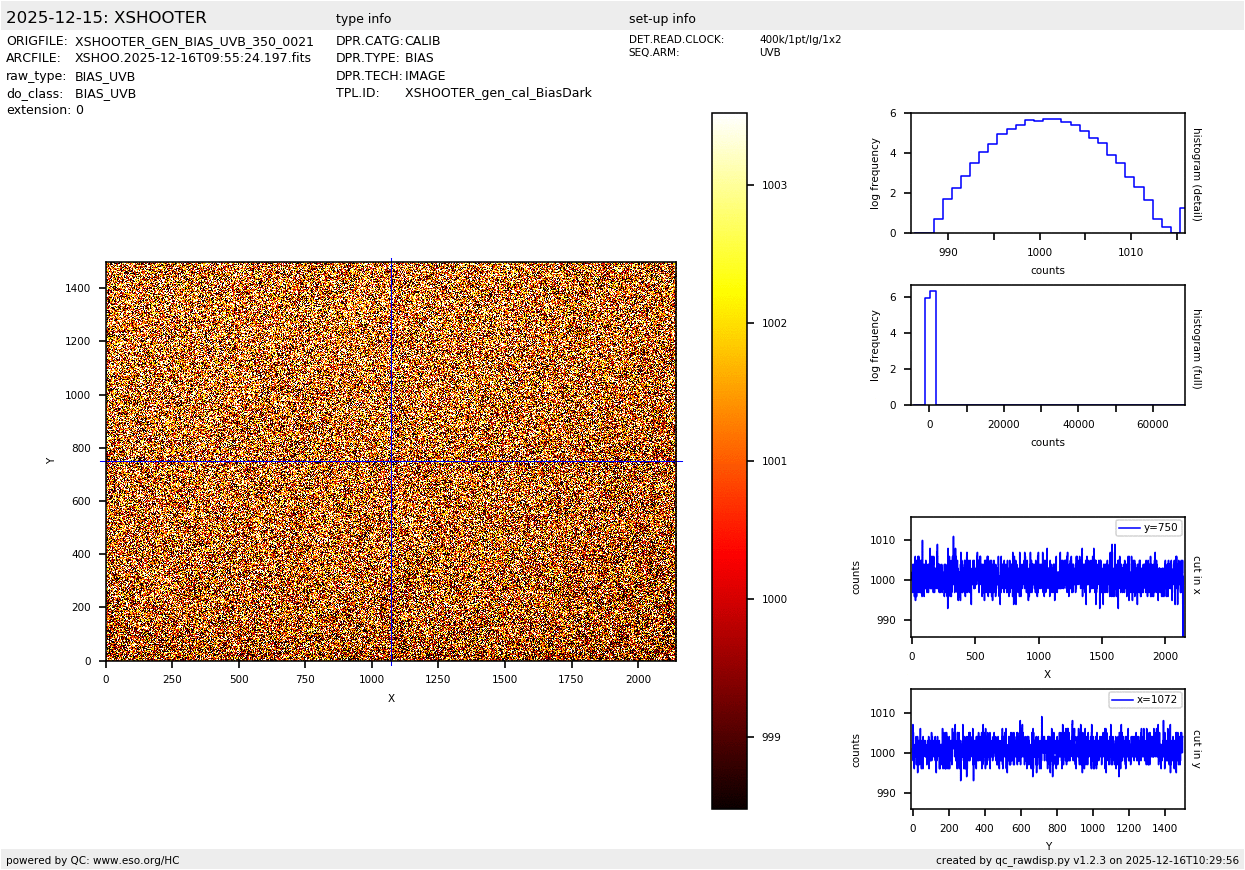The image size is (1245, 870).
Task: Select the 'set-up info' header
Action: 662,19
